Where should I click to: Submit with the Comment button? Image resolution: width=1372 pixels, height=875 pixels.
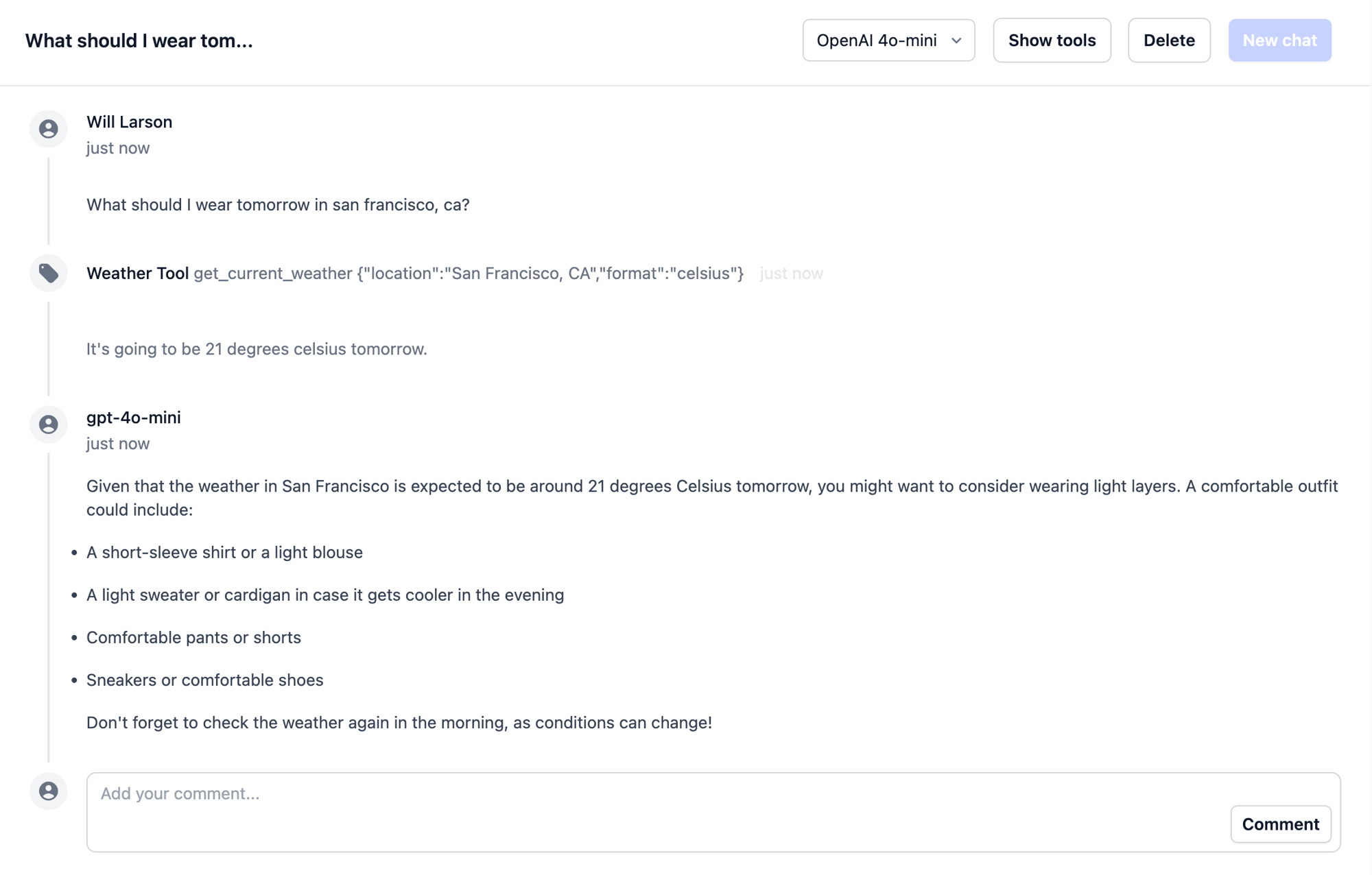pyautogui.click(x=1280, y=824)
